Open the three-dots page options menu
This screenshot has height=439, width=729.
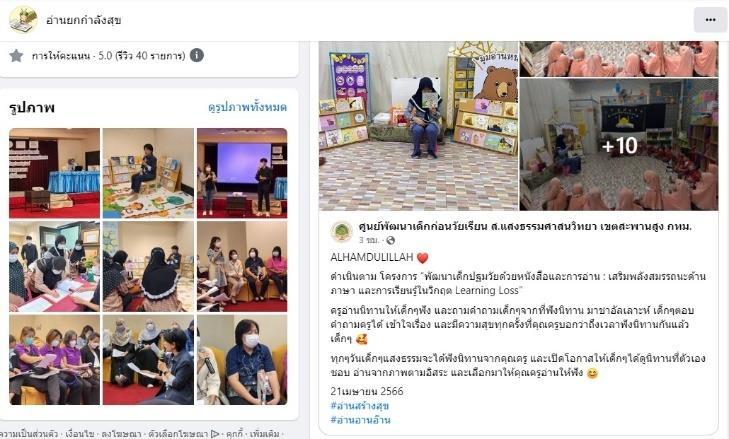(x=710, y=20)
